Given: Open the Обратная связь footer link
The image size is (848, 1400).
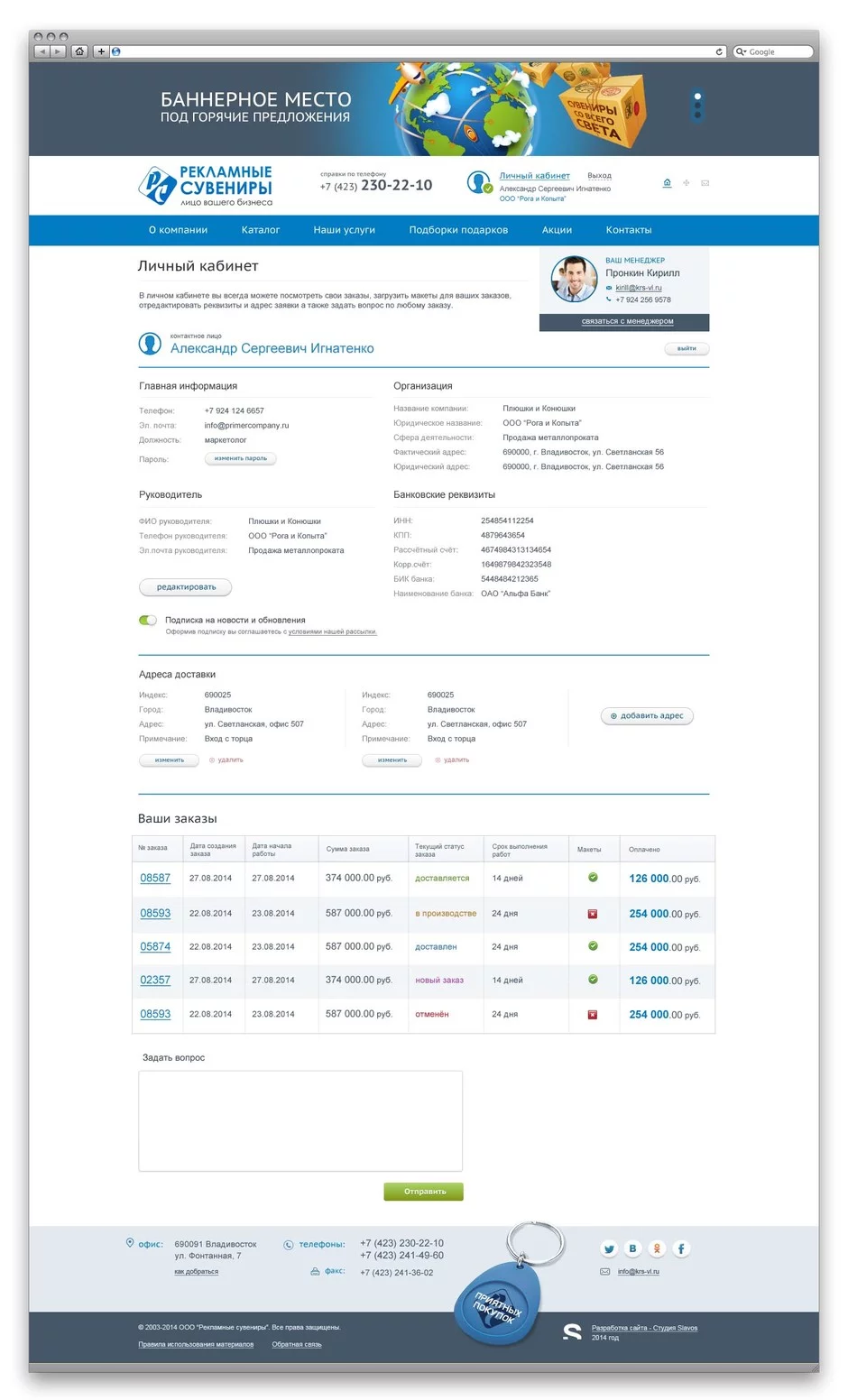Looking at the screenshot, I should (297, 1345).
